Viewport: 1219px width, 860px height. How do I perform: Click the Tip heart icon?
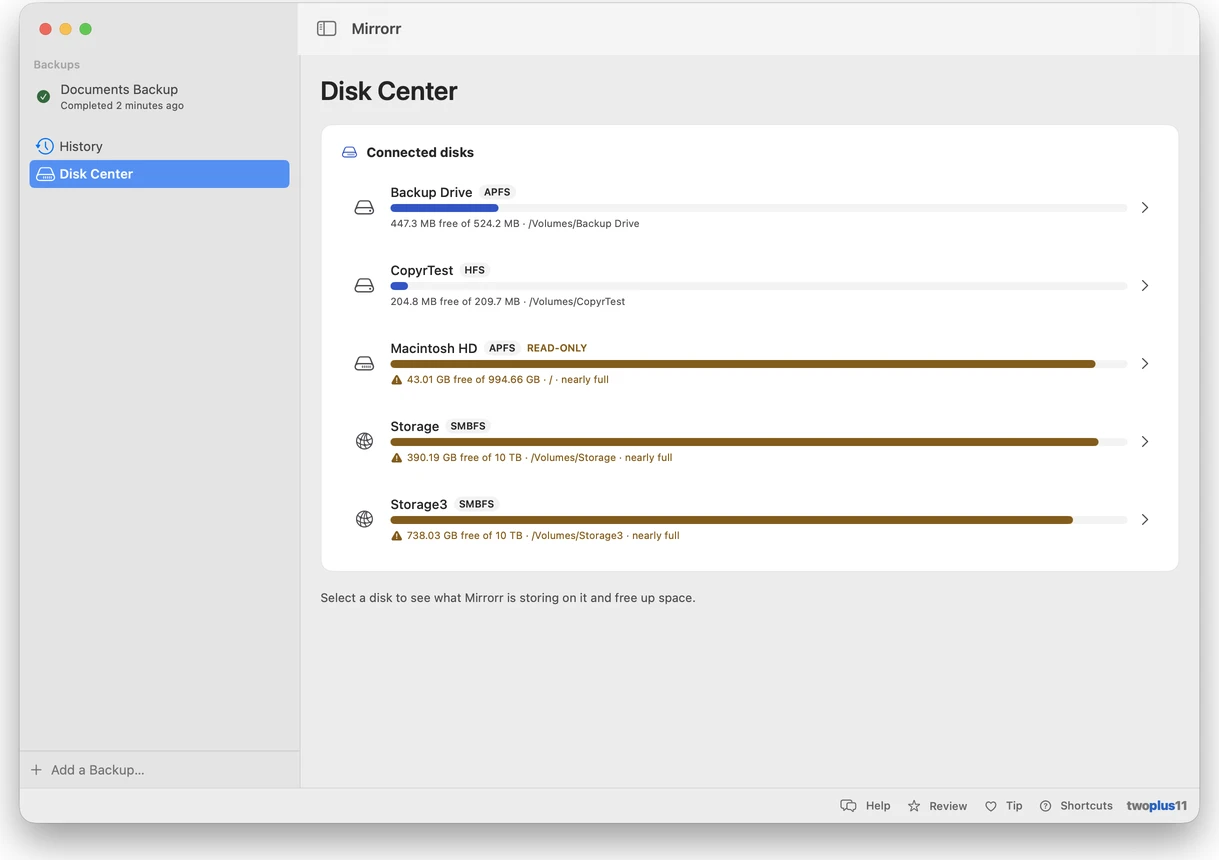point(991,806)
